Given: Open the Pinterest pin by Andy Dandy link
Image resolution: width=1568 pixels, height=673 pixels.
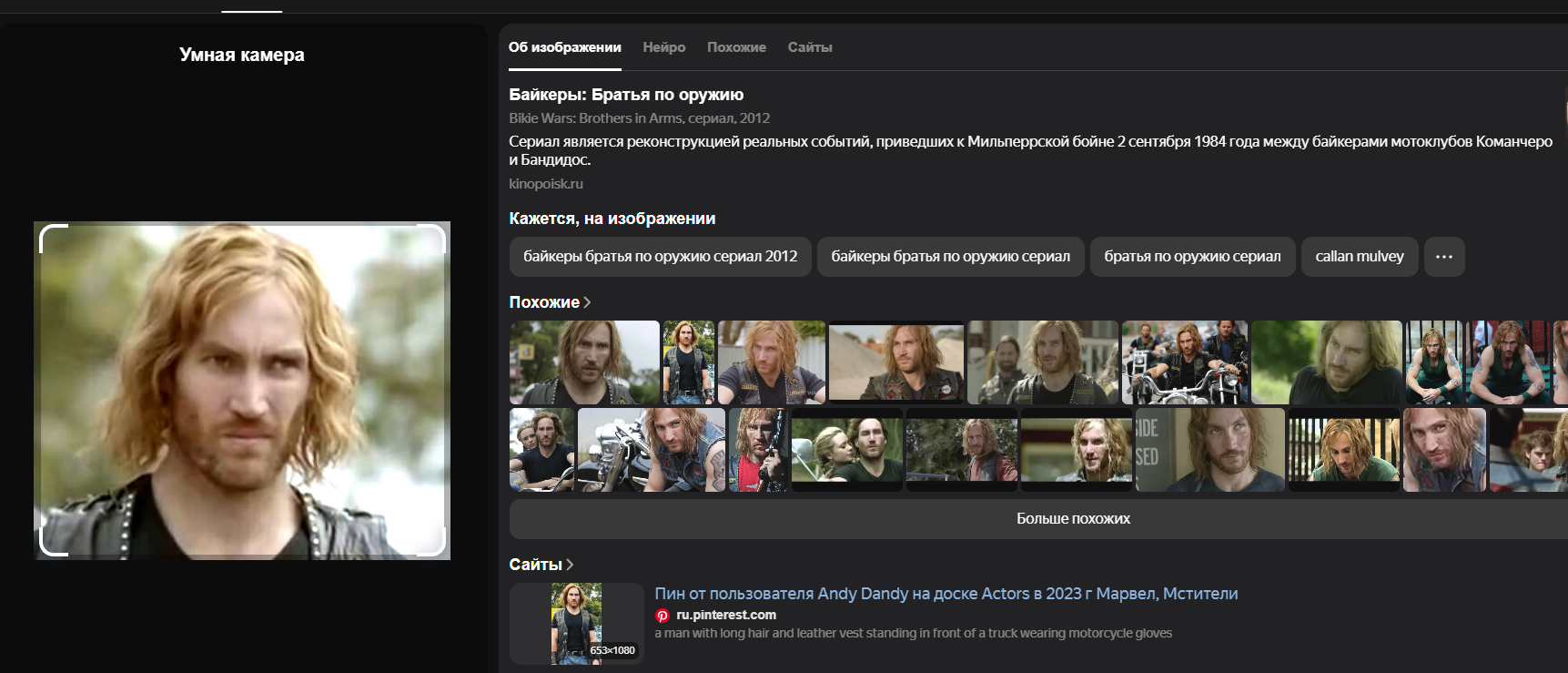Looking at the screenshot, I should 946,594.
